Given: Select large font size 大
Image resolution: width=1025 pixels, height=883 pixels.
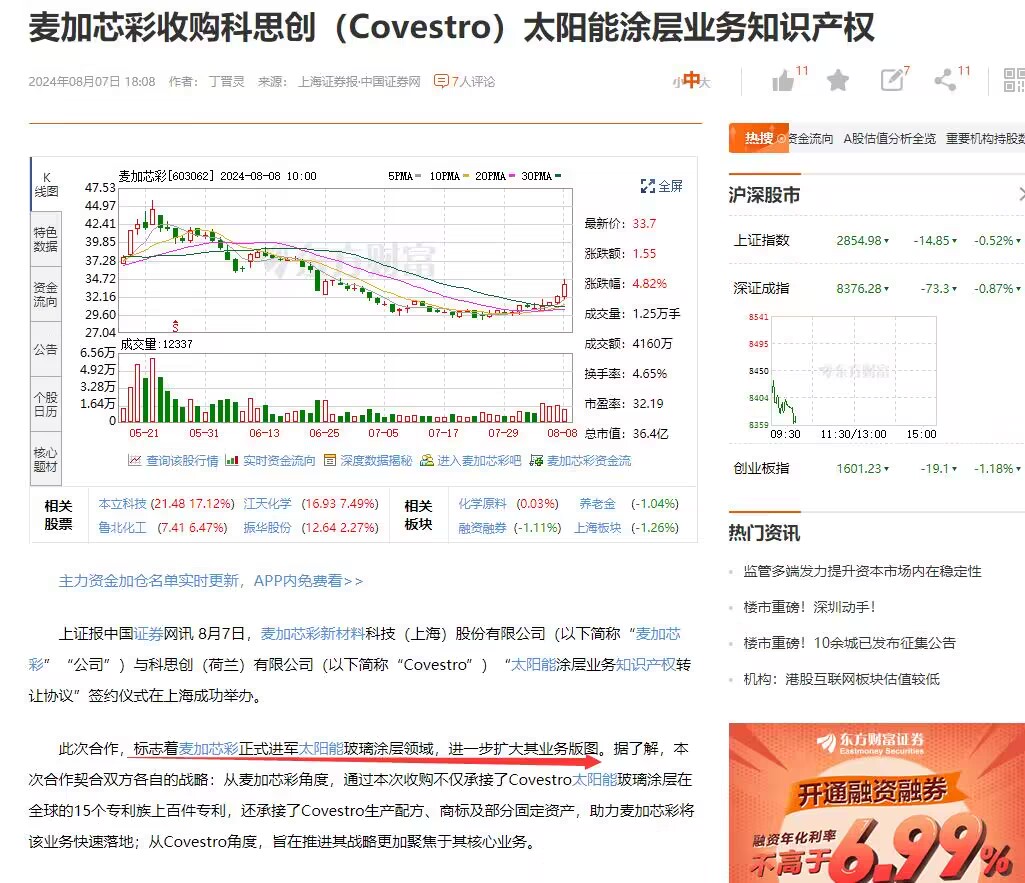Looking at the screenshot, I should [x=705, y=82].
